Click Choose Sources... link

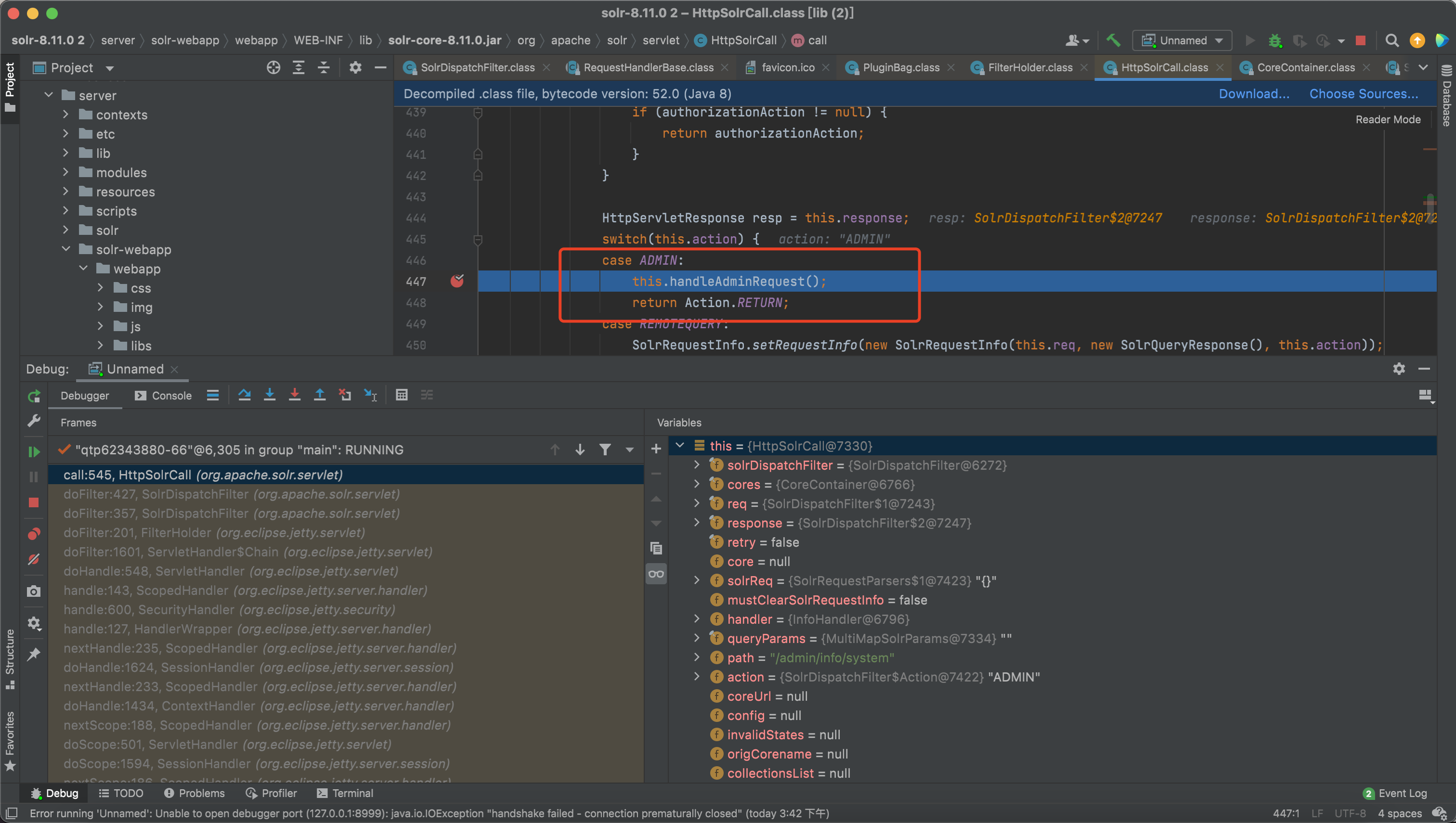pos(1363,94)
